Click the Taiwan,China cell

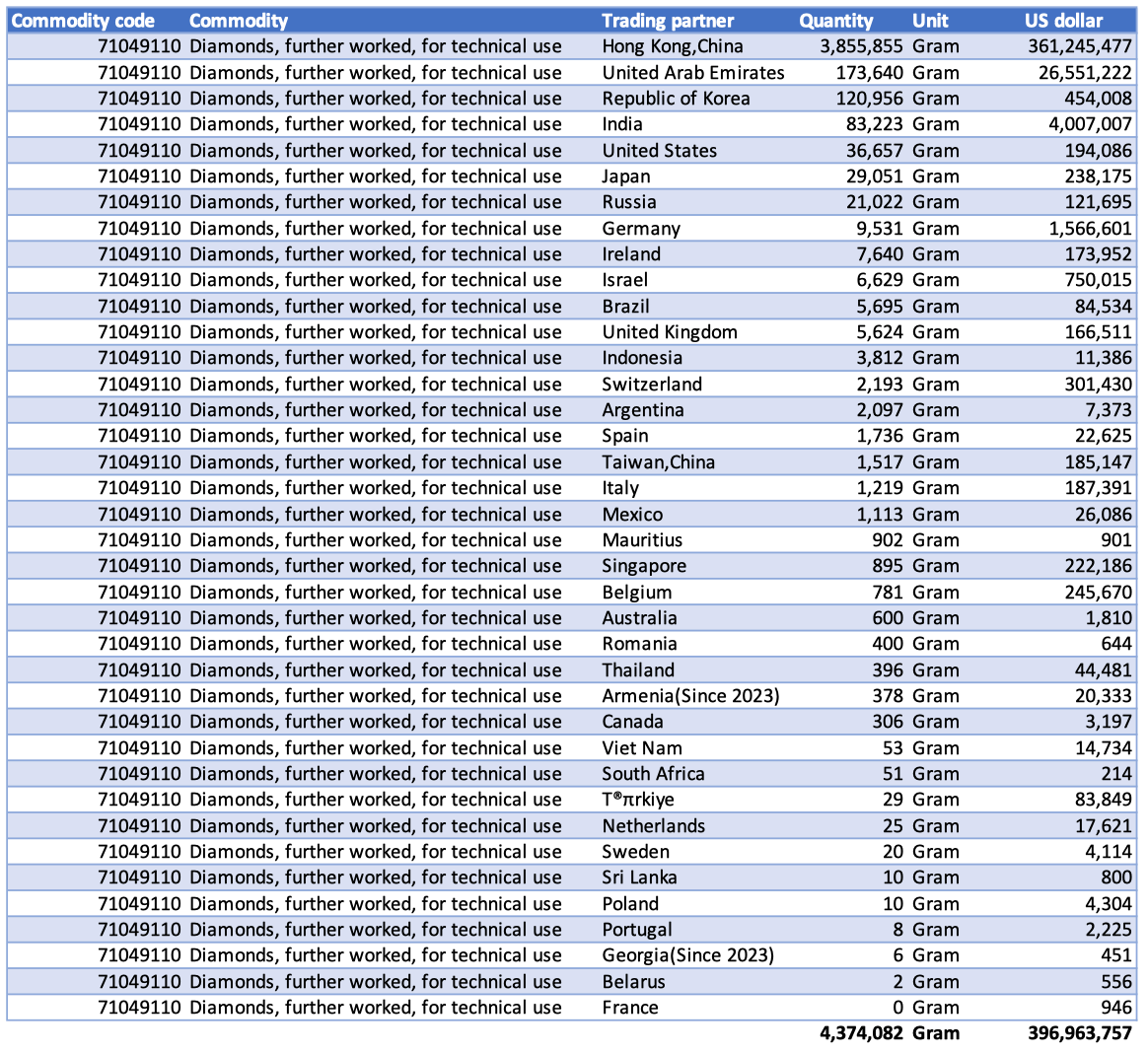658,462
